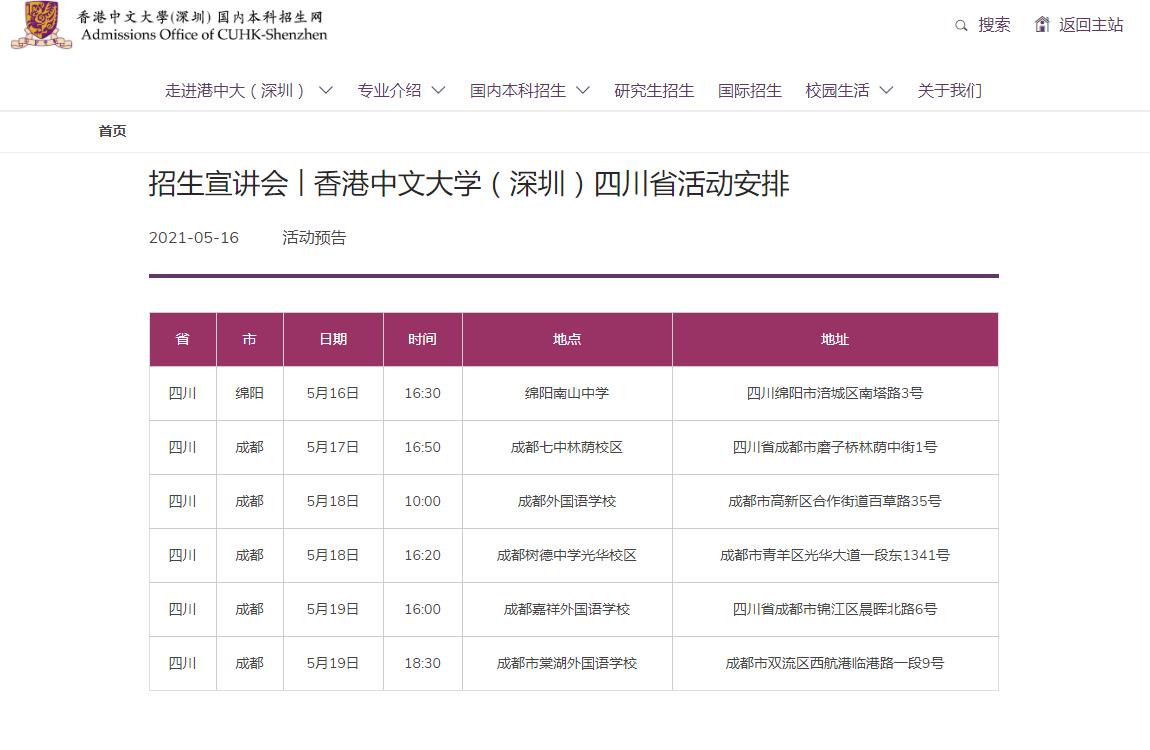This screenshot has height=750, width=1150.
Task: Click the 绵阳 city cell
Action: tap(249, 393)
